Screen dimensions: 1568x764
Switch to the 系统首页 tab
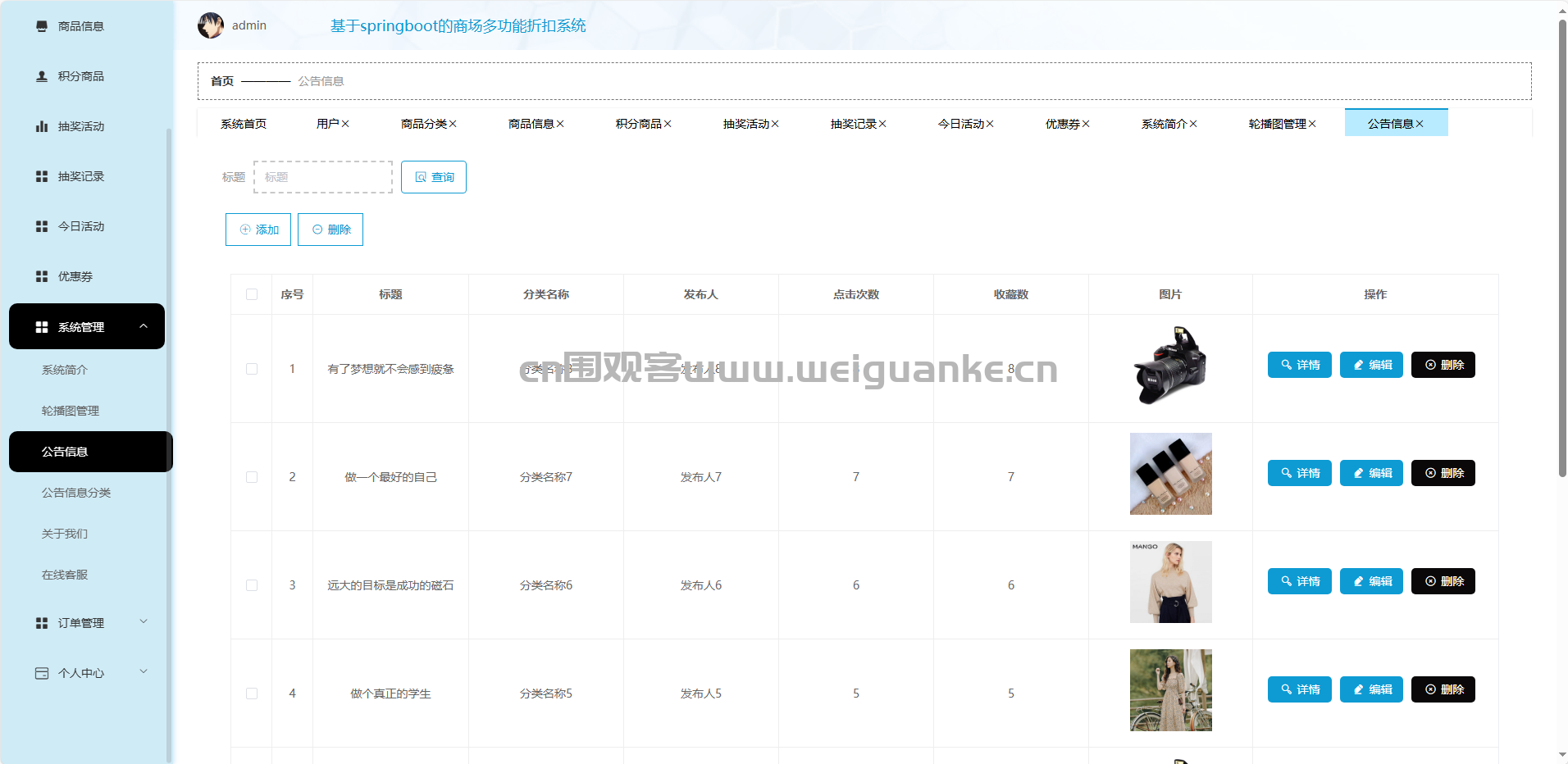(244, 124)
